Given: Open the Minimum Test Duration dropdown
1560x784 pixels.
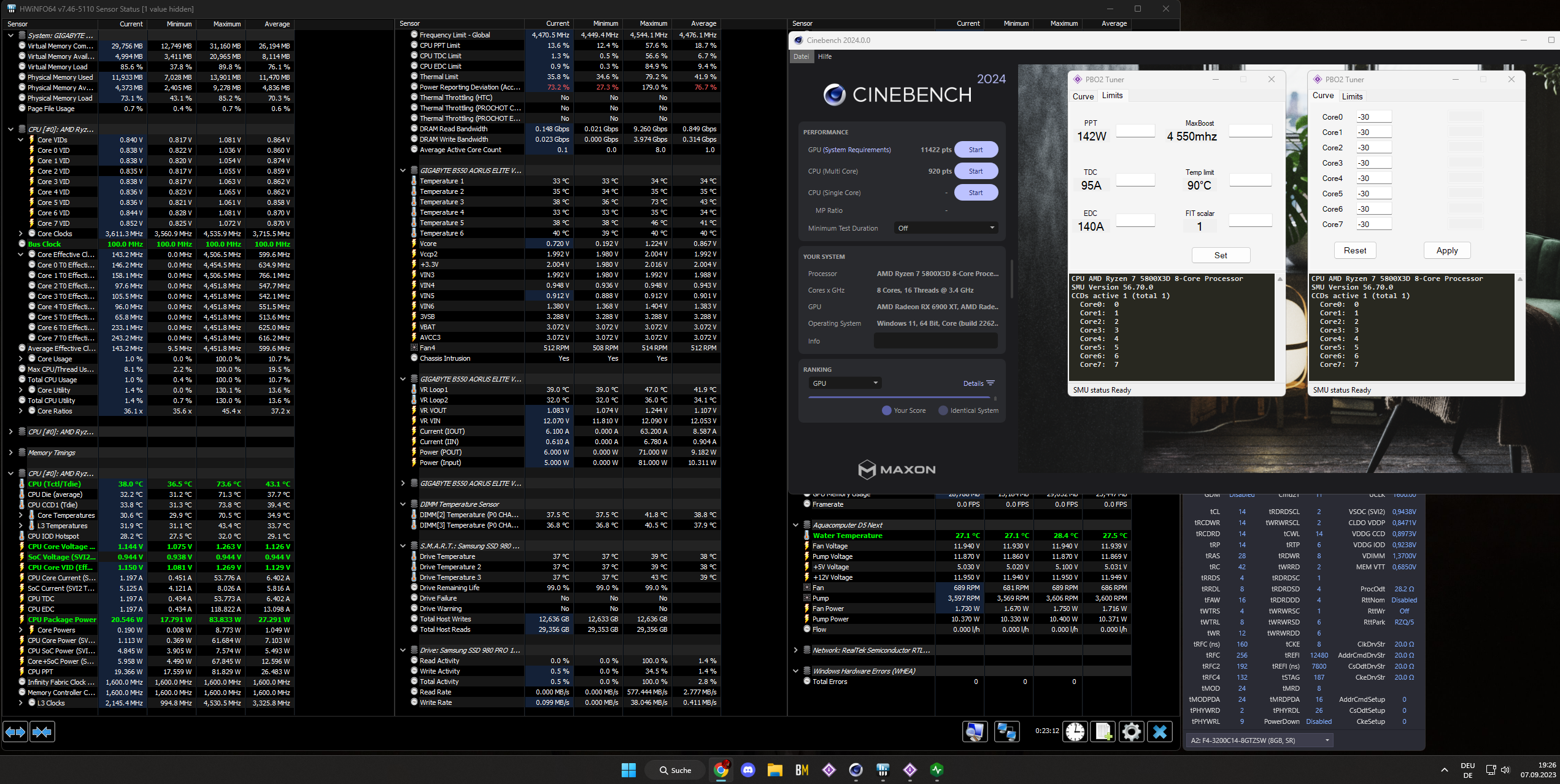Looking at the screenshot, I should (946, 228).
